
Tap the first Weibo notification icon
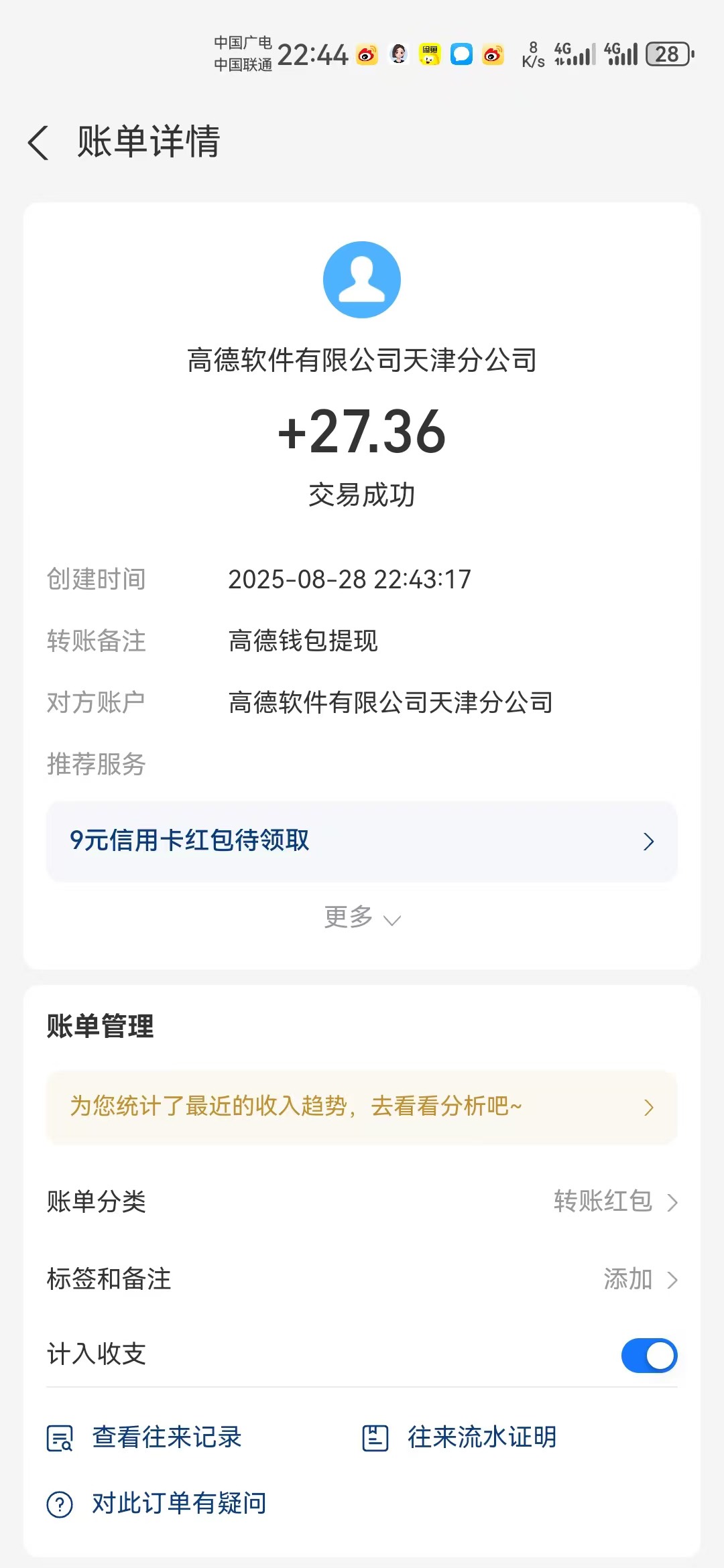[367, 54]
